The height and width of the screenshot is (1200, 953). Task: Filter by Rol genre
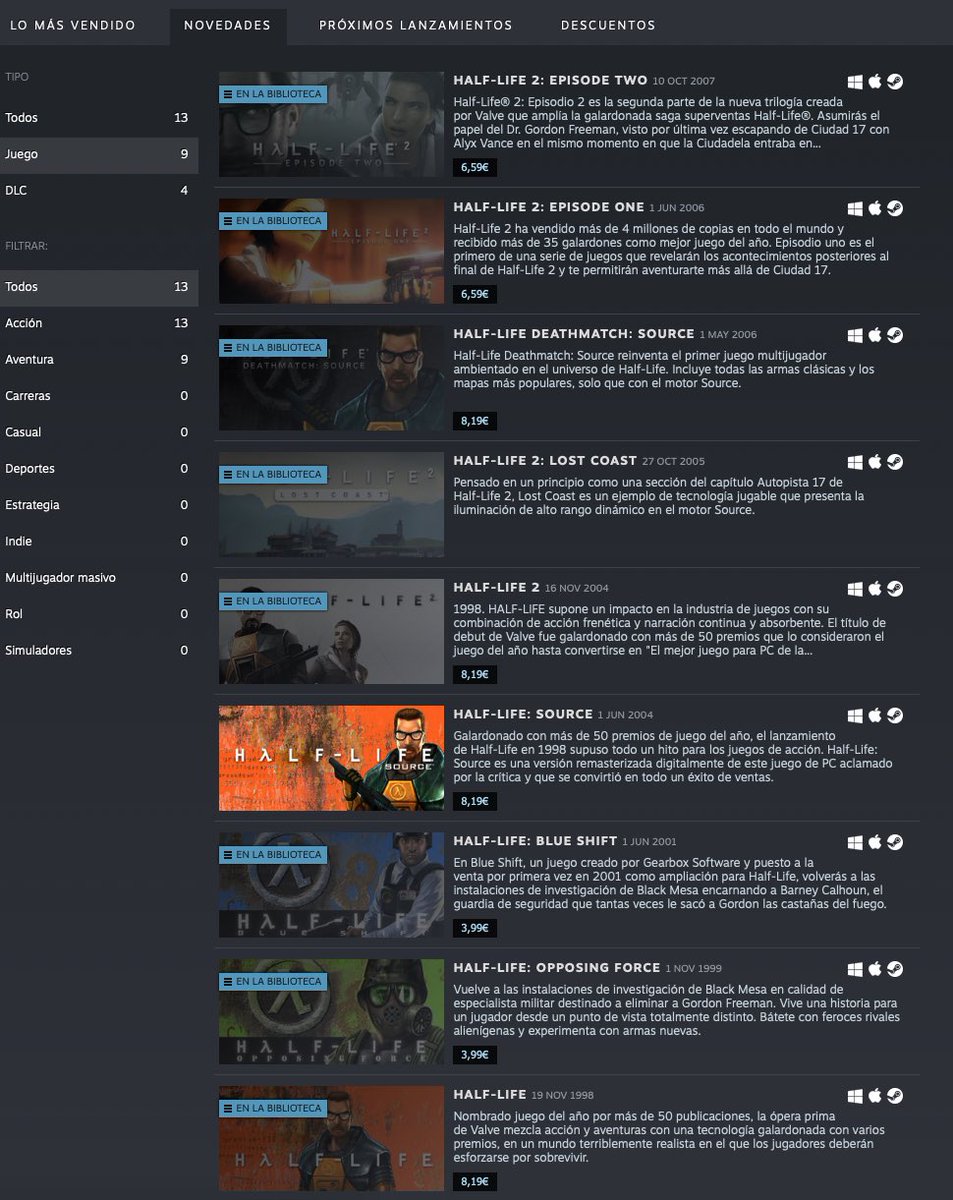[98, 614]
